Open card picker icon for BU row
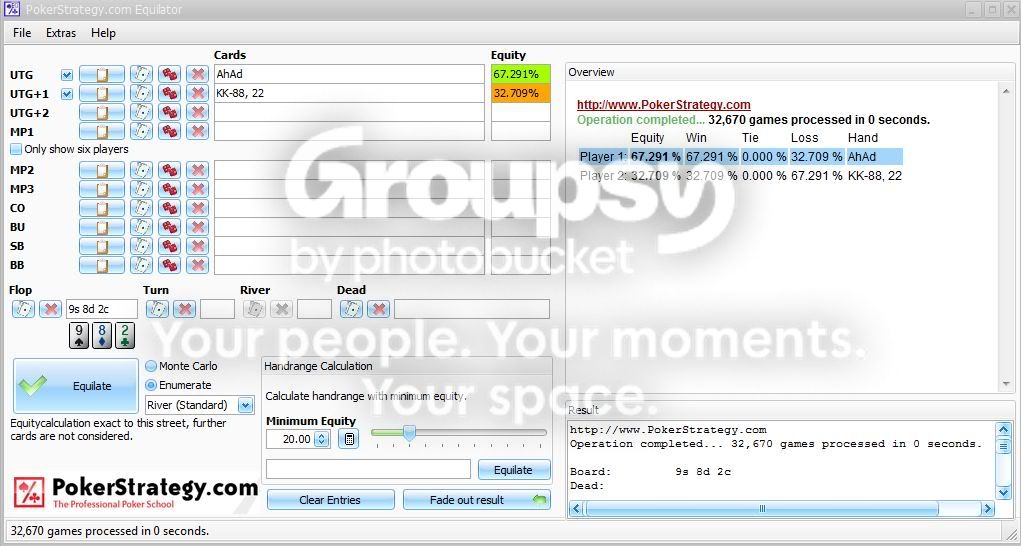Screen dimensions: 1021x546 [x=141, y=227]
